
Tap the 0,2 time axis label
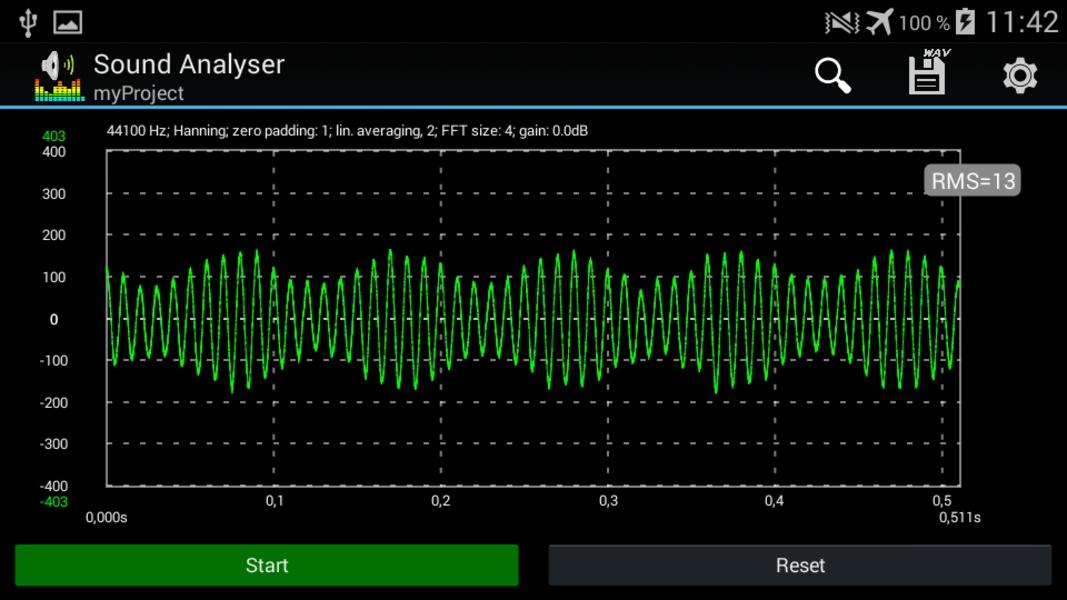click(x=441, y=501)
